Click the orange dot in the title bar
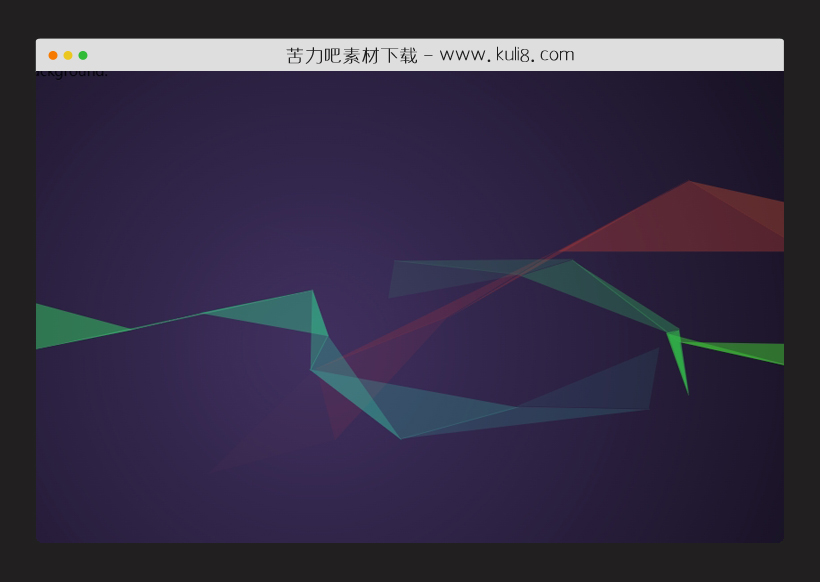820x582 pixels. (53, 55)
